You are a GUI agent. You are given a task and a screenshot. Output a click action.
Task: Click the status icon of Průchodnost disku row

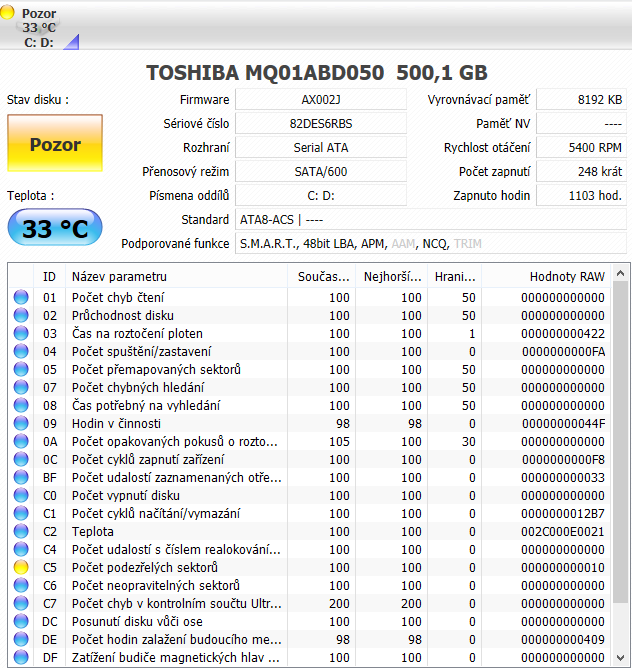click(21, 315)
